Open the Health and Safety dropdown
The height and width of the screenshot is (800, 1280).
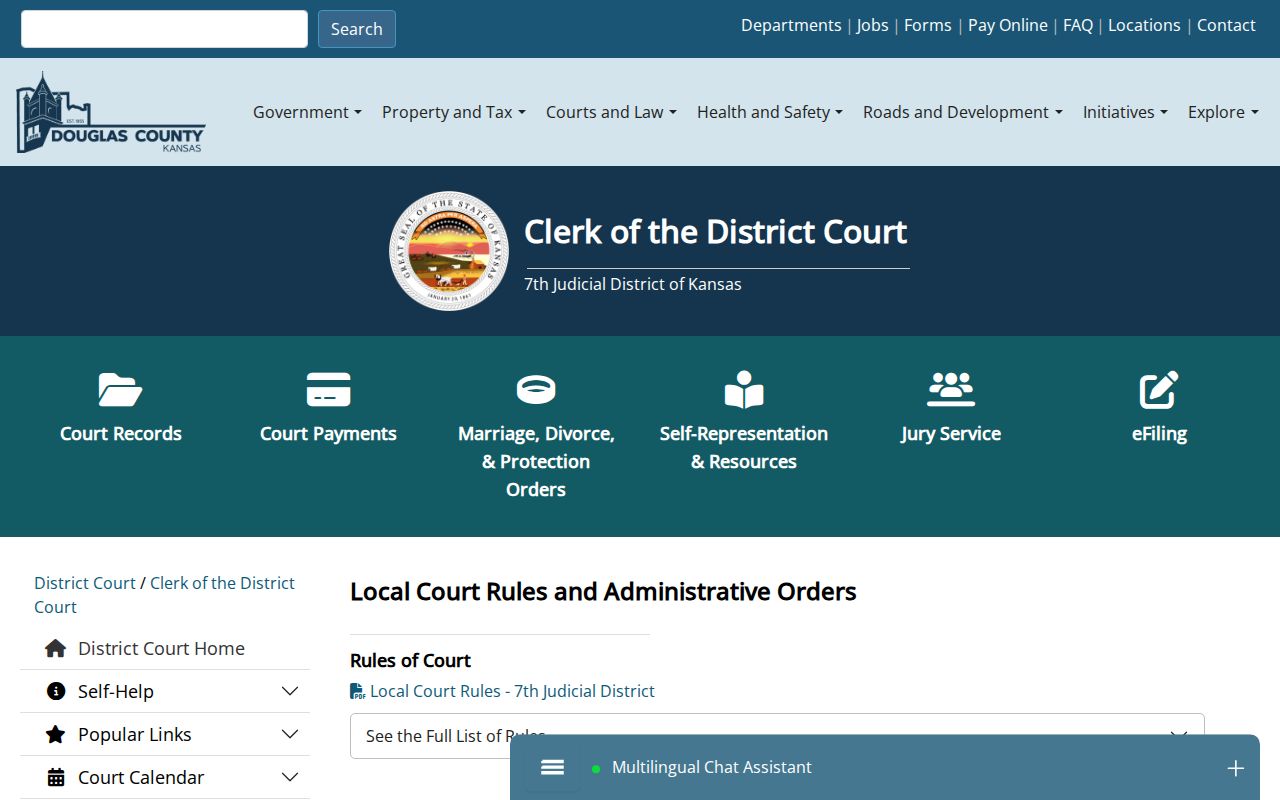click(770, 112)
